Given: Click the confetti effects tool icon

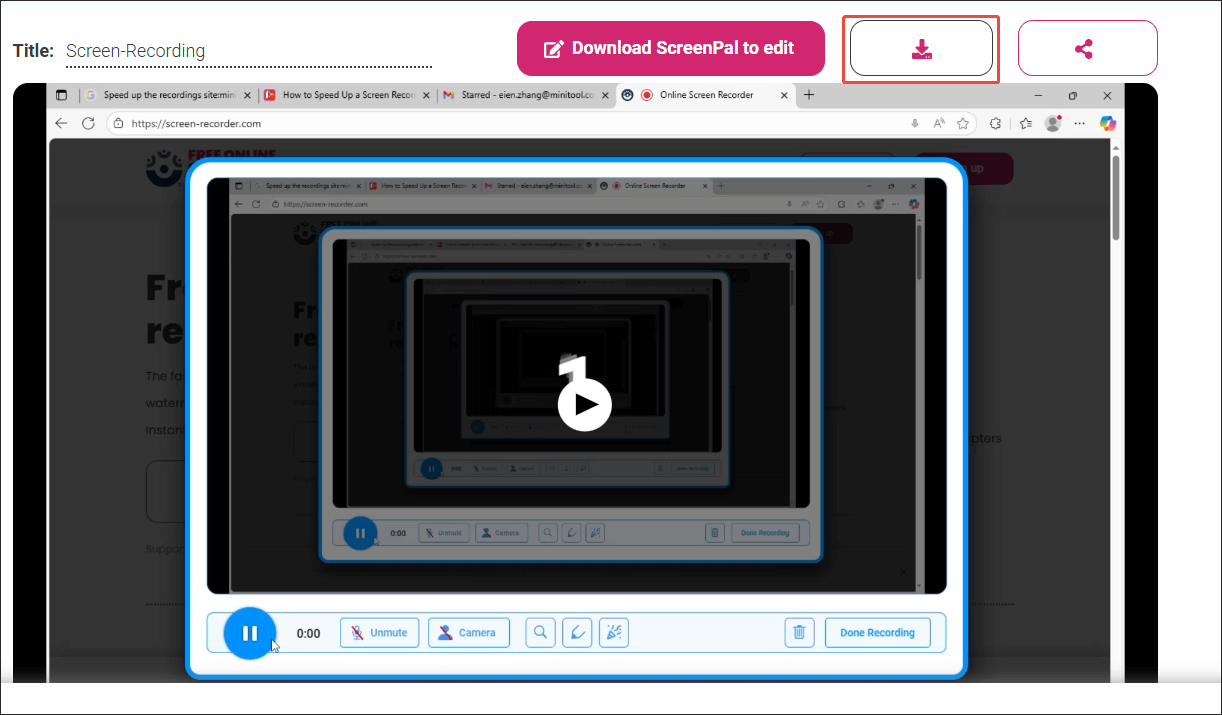Looking at the screenshot, I should 613,633.
